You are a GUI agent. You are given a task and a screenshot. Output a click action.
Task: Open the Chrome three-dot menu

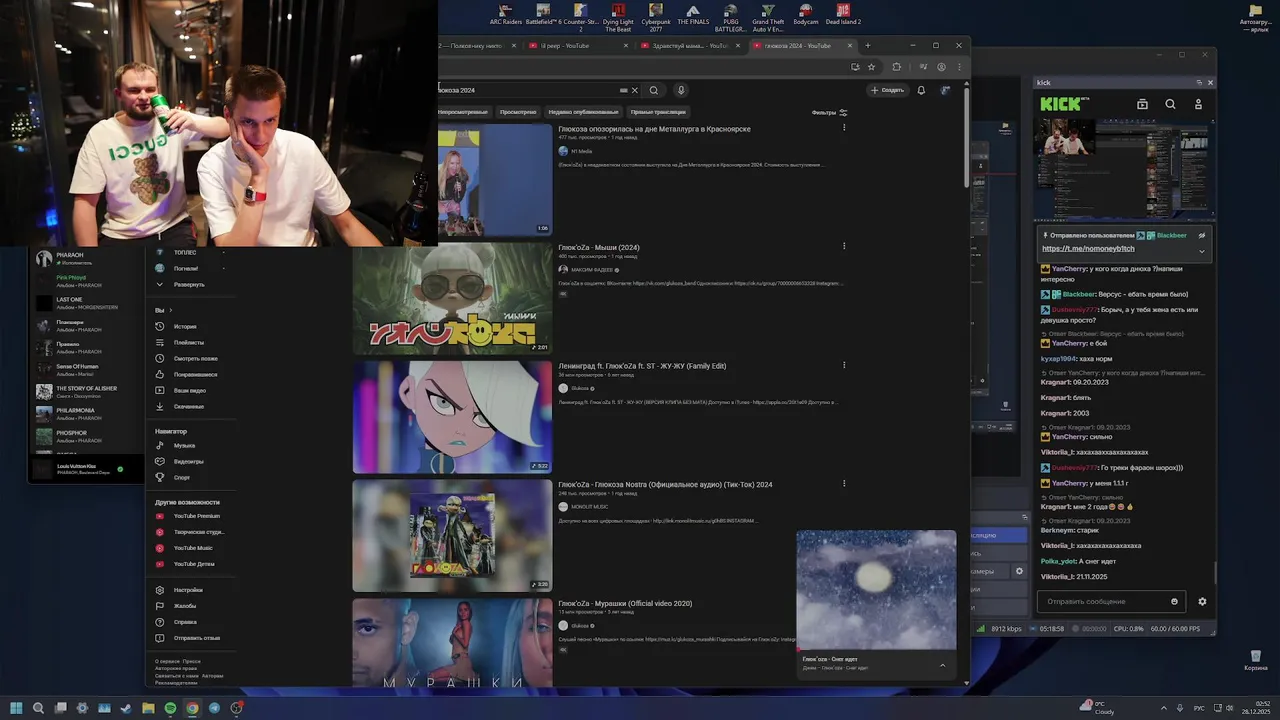click(958, 67)
